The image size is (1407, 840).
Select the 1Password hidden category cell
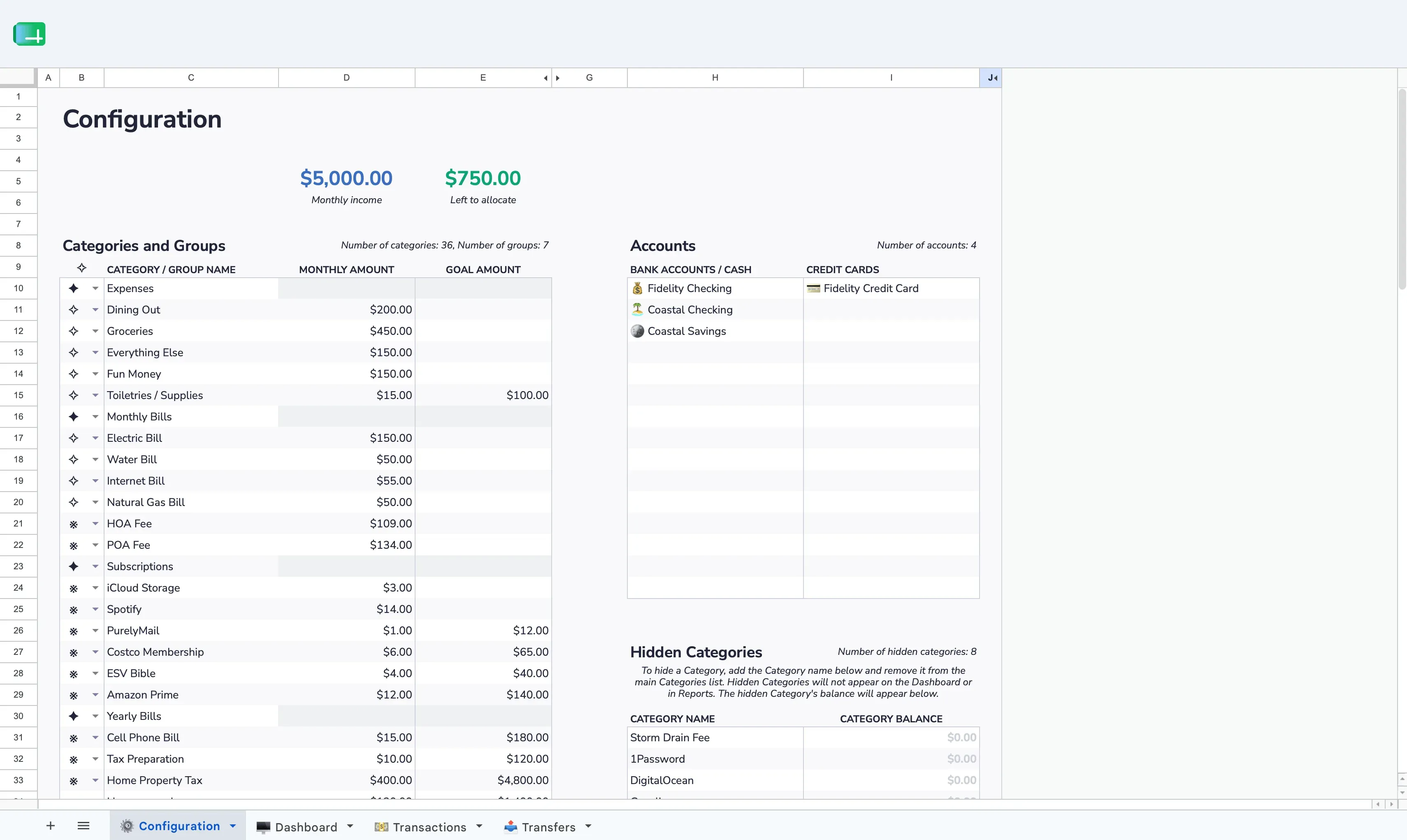(x=715, y=759)
